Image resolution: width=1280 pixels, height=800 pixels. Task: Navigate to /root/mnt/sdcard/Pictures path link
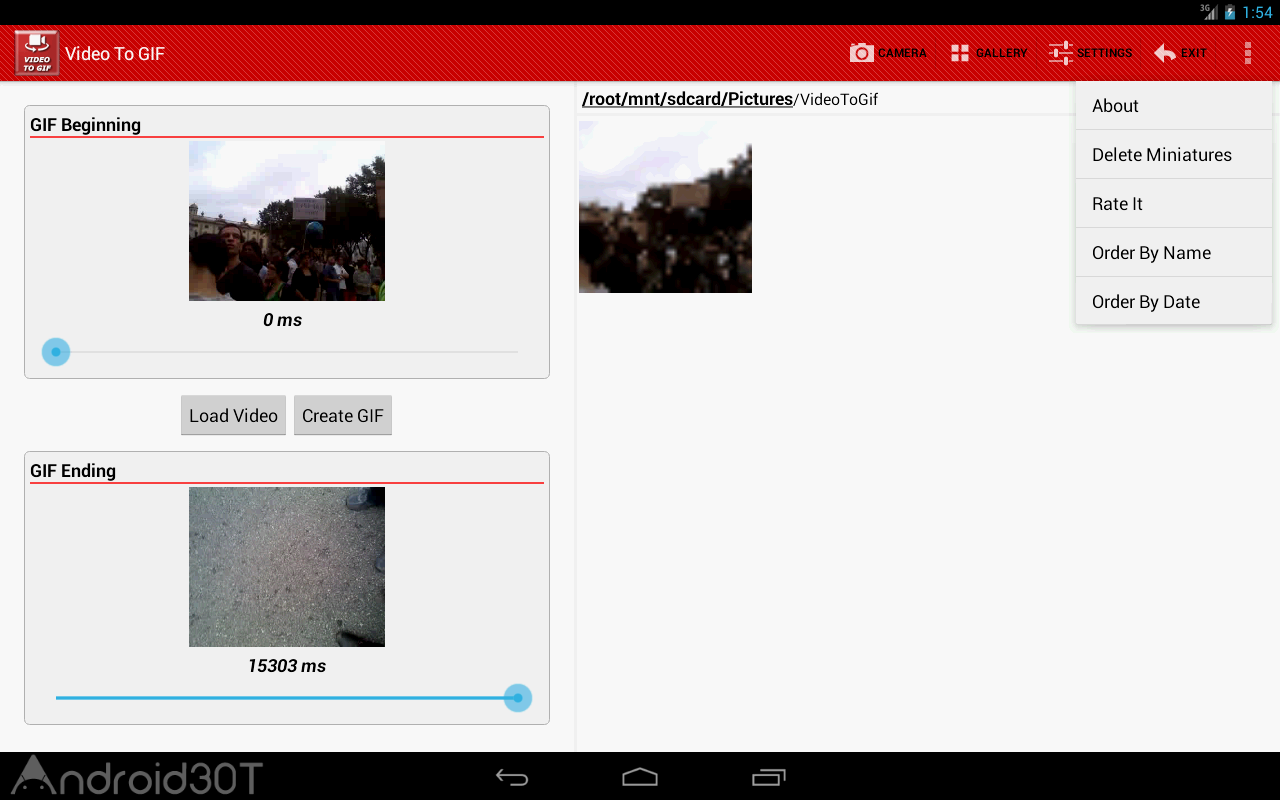click(x=687, y=99)
